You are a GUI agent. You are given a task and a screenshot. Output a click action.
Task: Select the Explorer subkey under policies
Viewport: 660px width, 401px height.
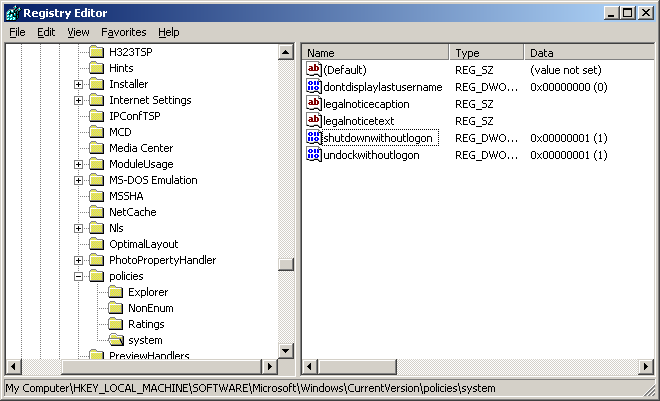point(147,292)
